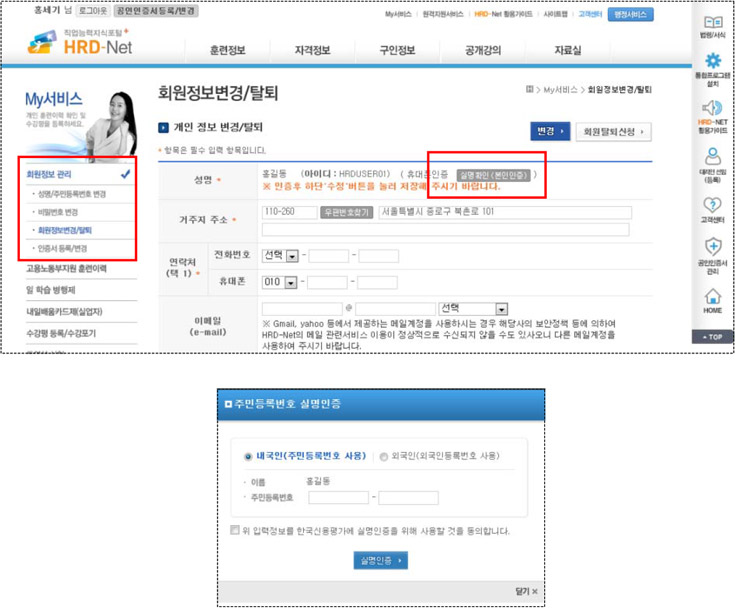Click the 우편번호찾기 button
The width and height of the screenshot is (735, 608).
[345, 213]
